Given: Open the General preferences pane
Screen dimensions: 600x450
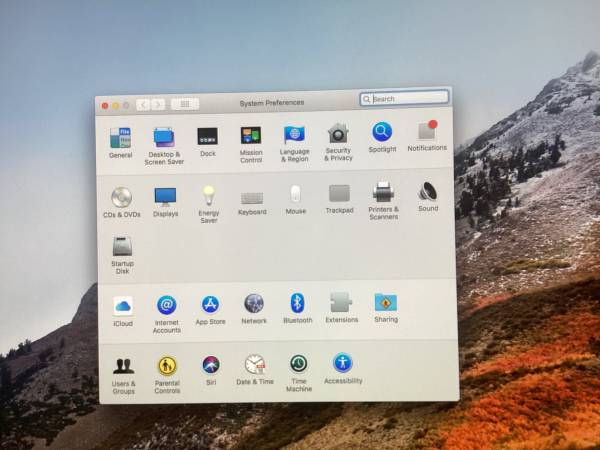Looking at the screenshot, I should 120,138.
